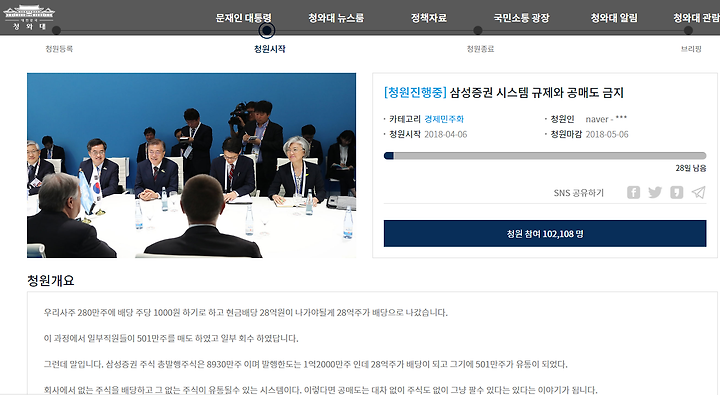Screen dimensions: 720x395
Task: Open the 경제민주화 category link
Action: click(444, 119)
